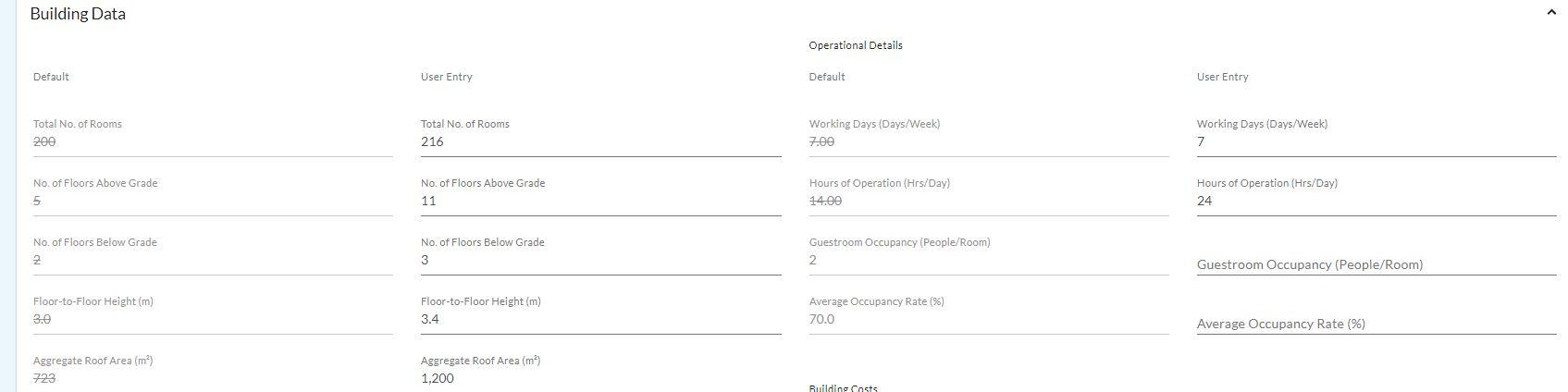Click default No. of Floors Above Grade value
The width and height of the screenshot is (1568, 392).
pos(37,202)
